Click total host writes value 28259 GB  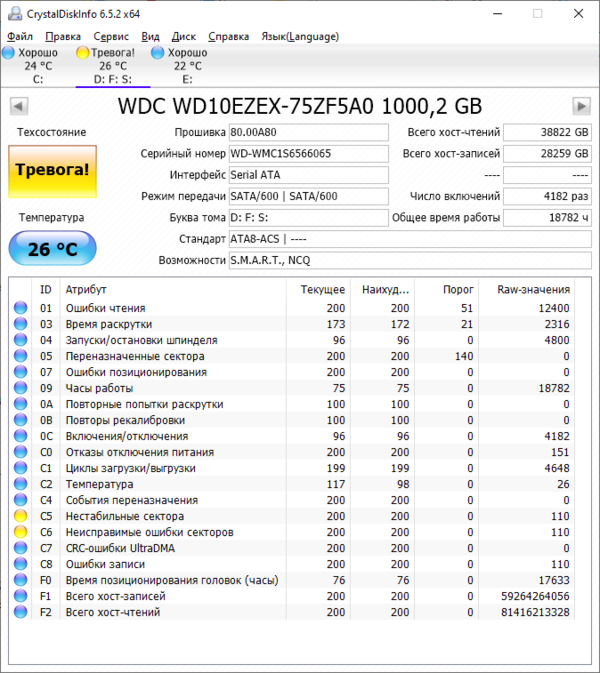(547, 154)
